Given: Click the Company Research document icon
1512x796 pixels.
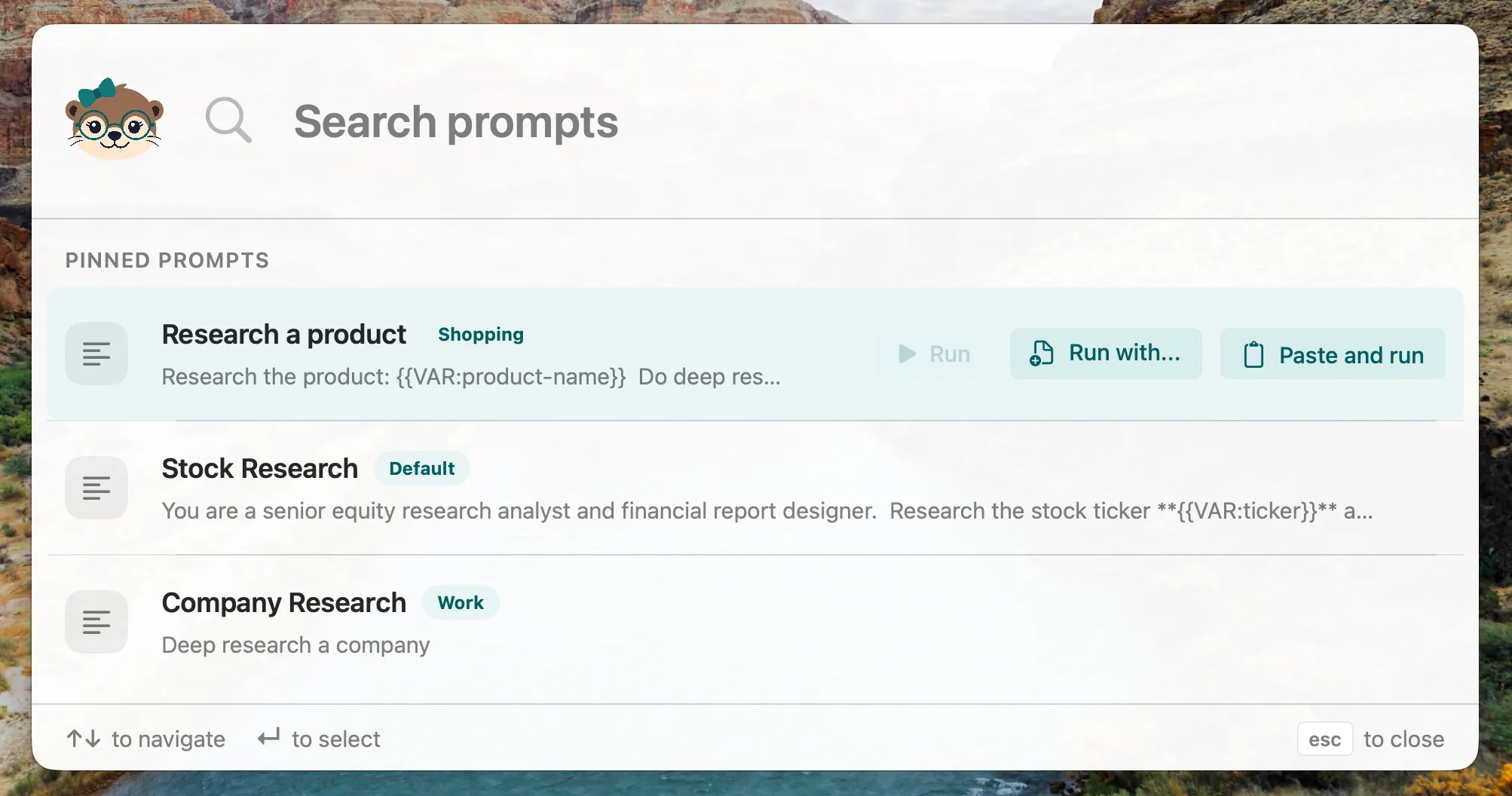Looking at the screenshot, I should tap(96, 622).
